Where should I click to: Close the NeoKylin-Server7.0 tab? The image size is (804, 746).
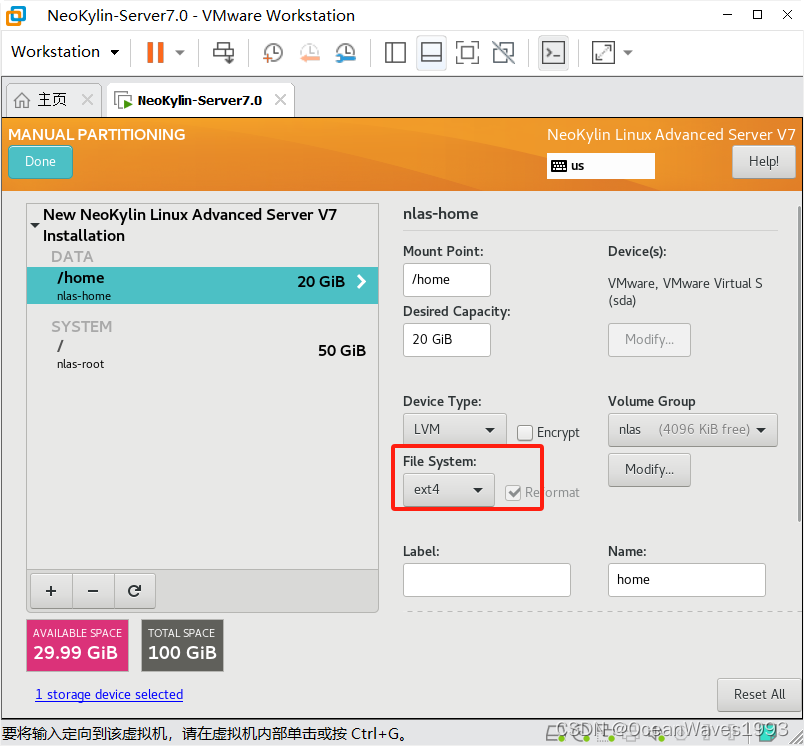click(x=280, y=99)
